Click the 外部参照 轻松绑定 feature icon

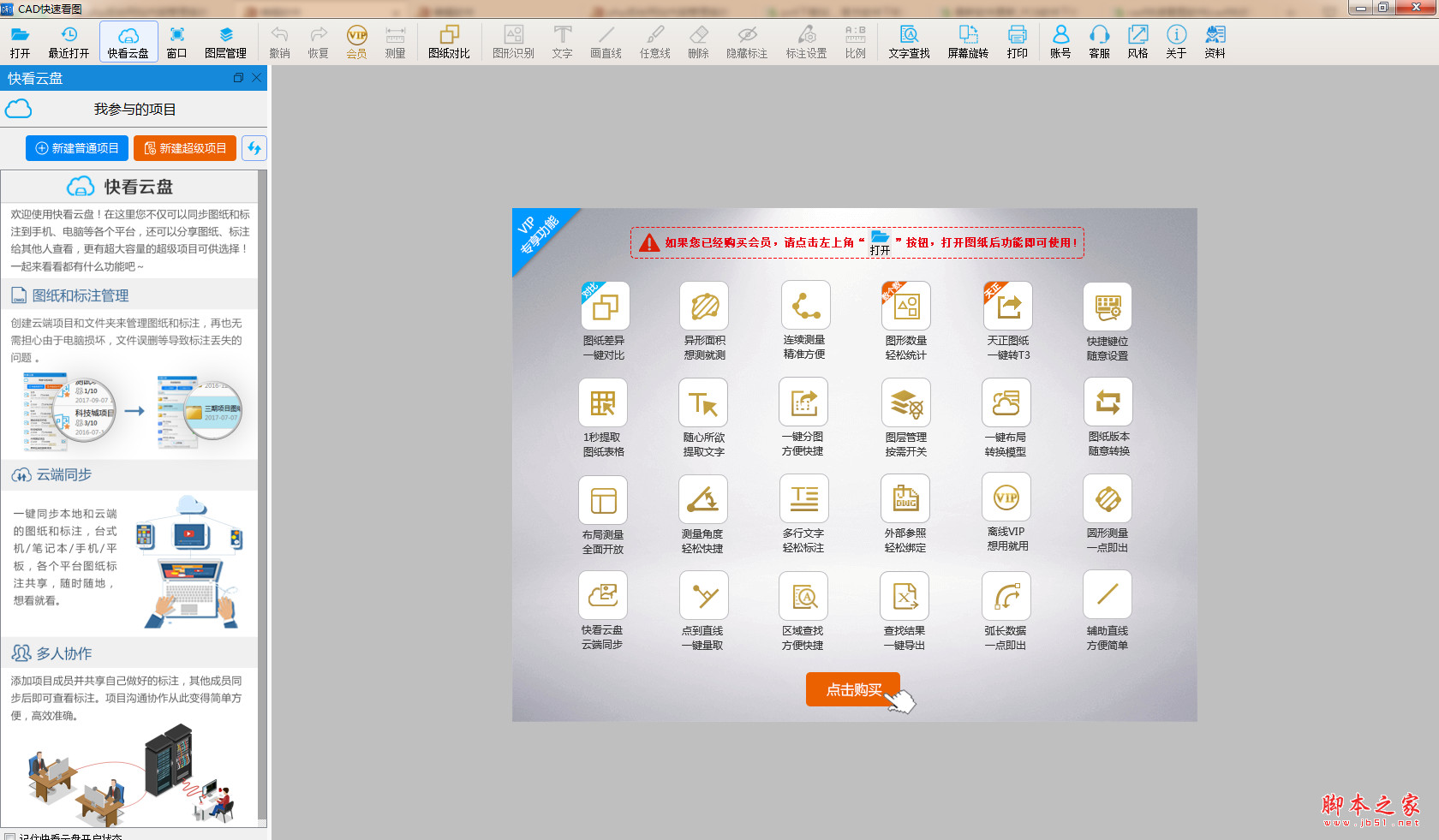click(x=905, y=498)
